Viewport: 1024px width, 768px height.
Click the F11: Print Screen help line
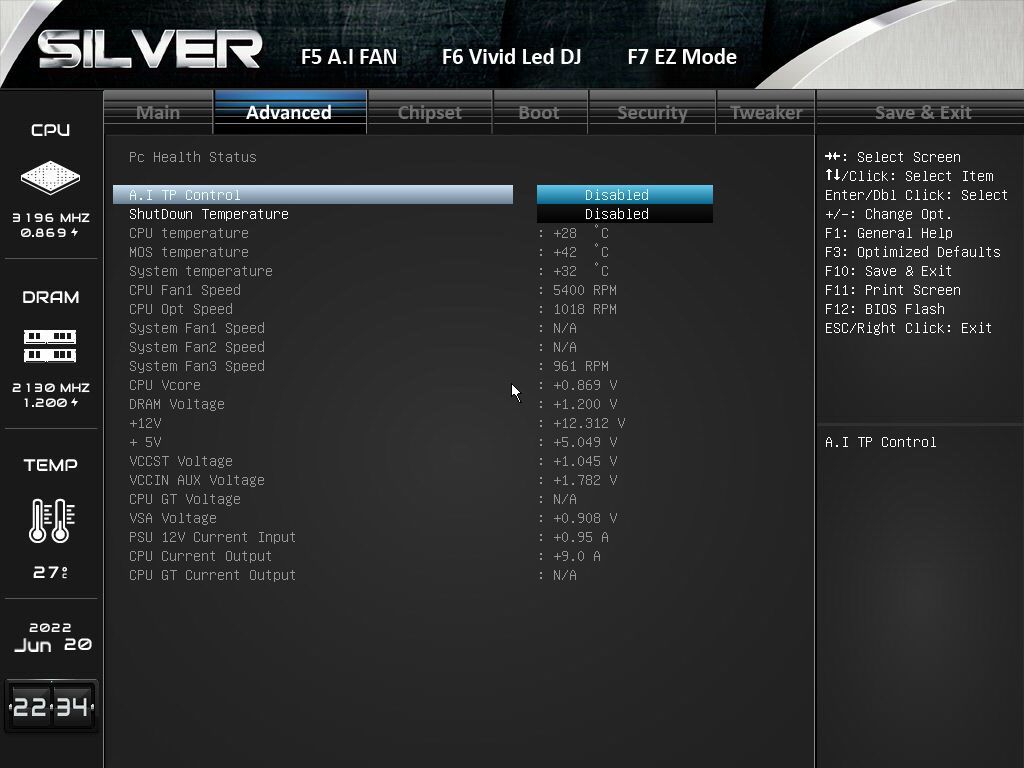pos(893,290)
